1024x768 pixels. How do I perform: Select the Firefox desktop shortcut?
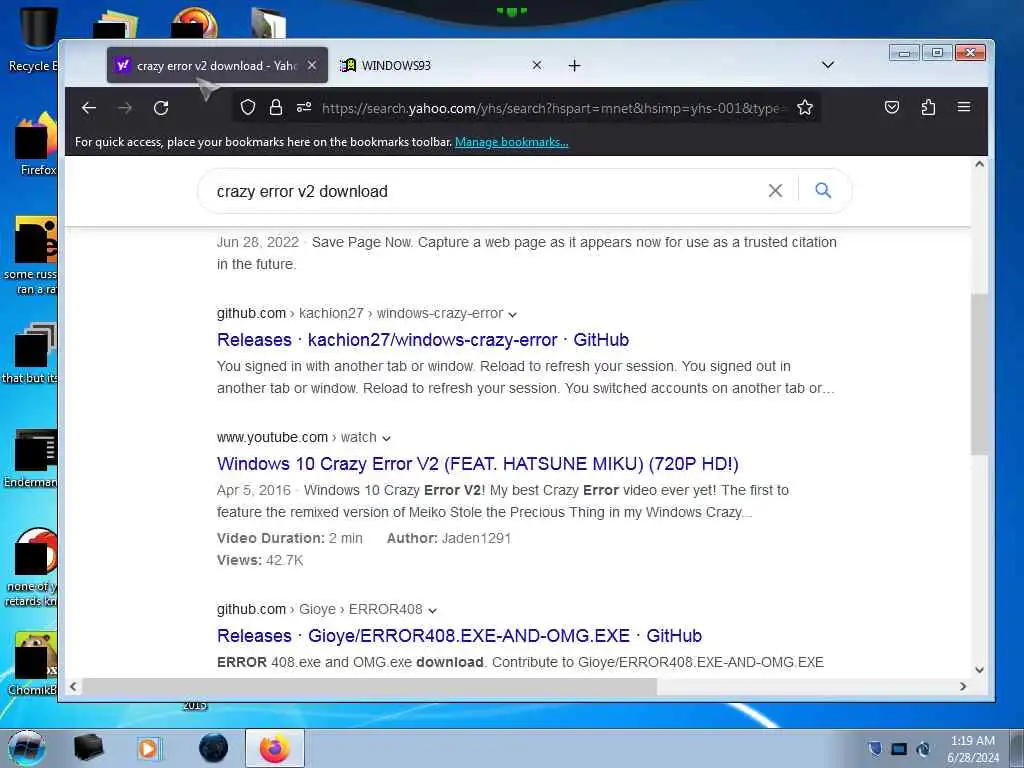click(x=36, y=144)
